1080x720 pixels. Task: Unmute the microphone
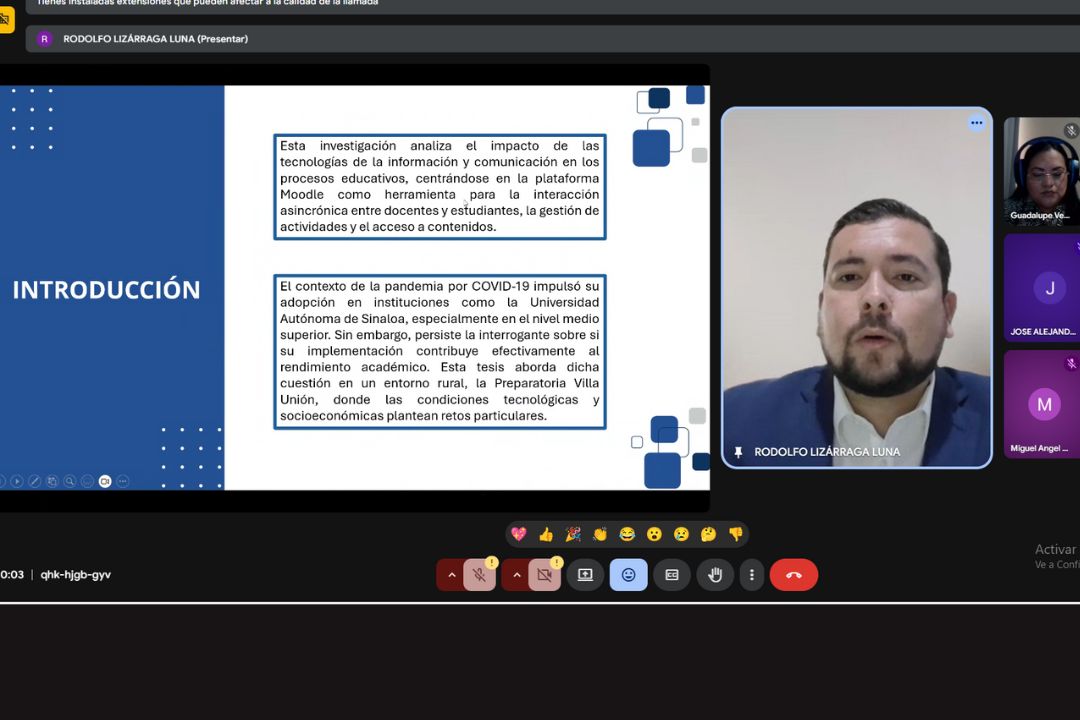(480, 575)
